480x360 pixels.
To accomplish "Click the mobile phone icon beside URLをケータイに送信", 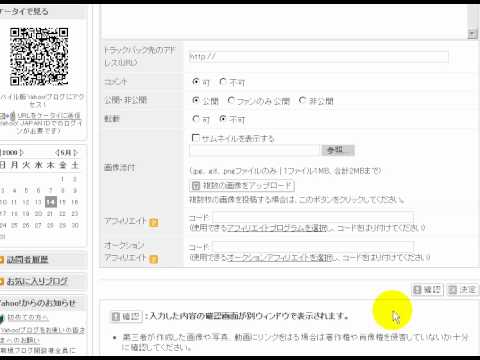I will [12, 116].
